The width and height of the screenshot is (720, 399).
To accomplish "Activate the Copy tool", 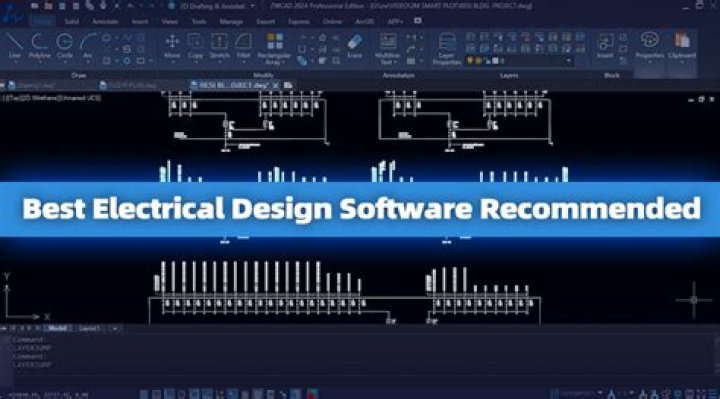I will [196, 46].
